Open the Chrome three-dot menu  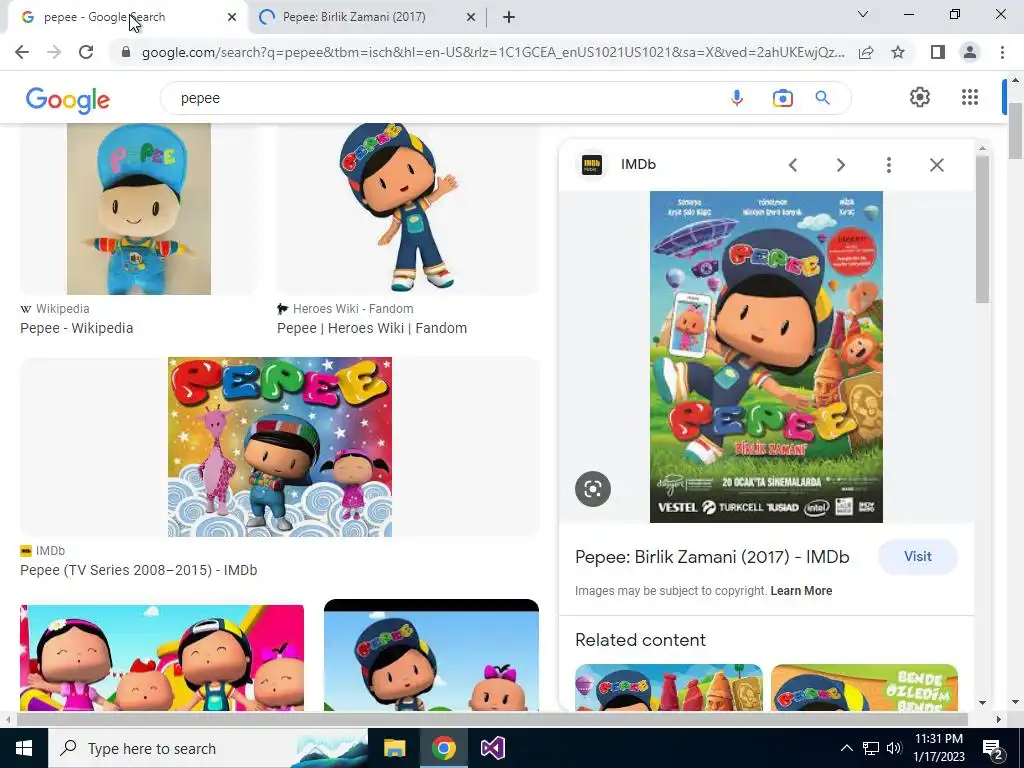(1002, 52)
